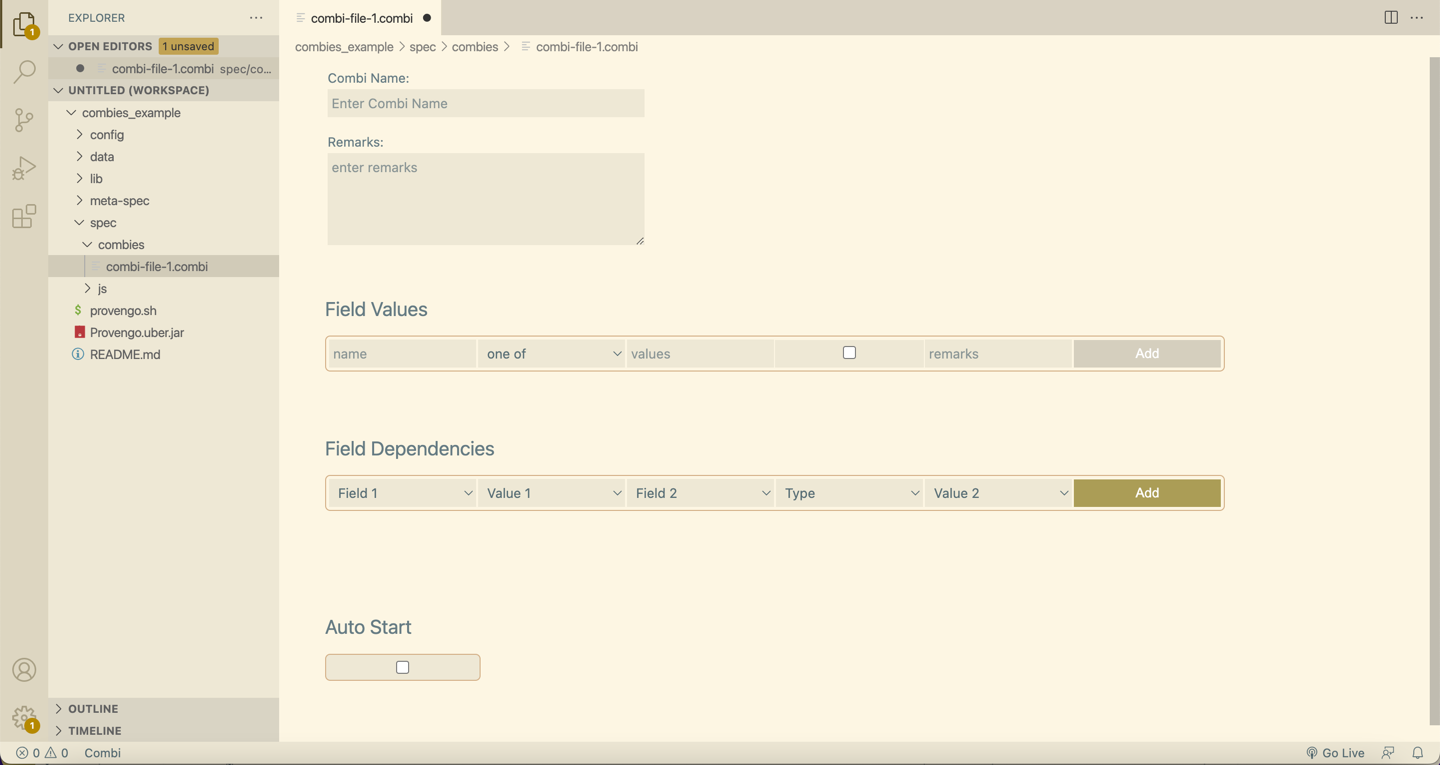Expand the lib folder
The width and height of the screenshot is (1440, 765).
pyautogui.click(x=80, y=179)
